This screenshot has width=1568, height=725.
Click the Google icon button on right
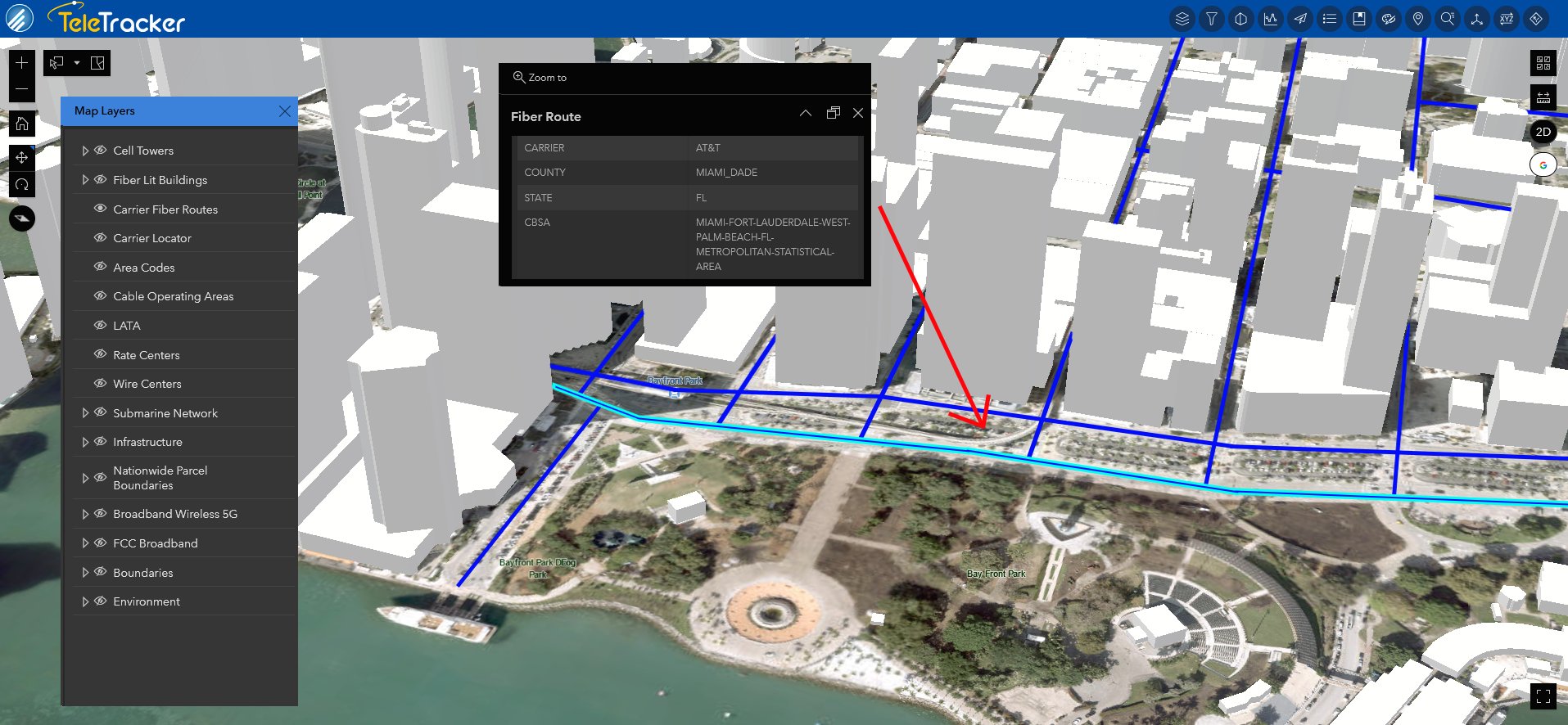[x=1543, y=164]
